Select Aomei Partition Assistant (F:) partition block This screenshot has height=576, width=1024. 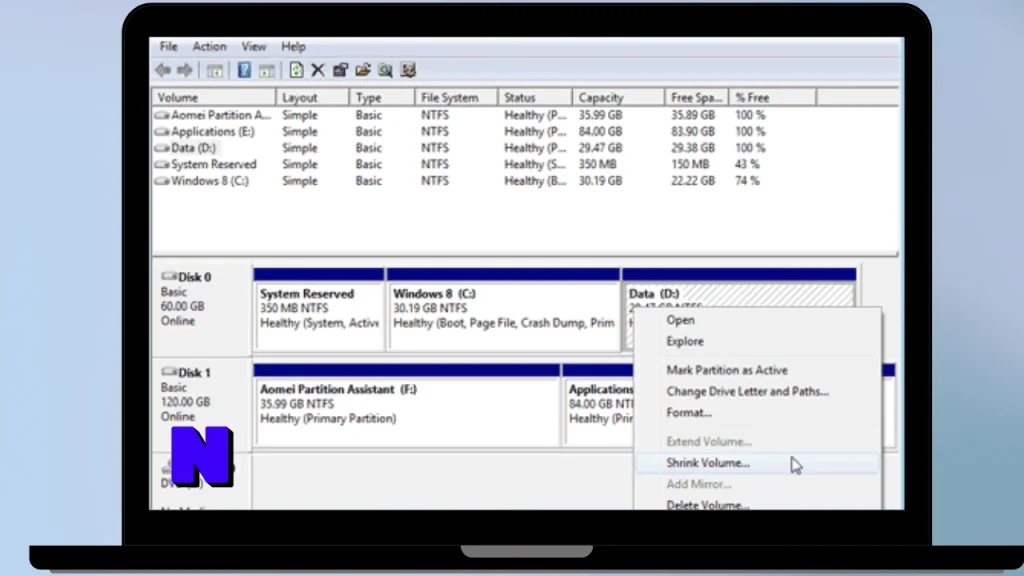(x=406, y=405)
